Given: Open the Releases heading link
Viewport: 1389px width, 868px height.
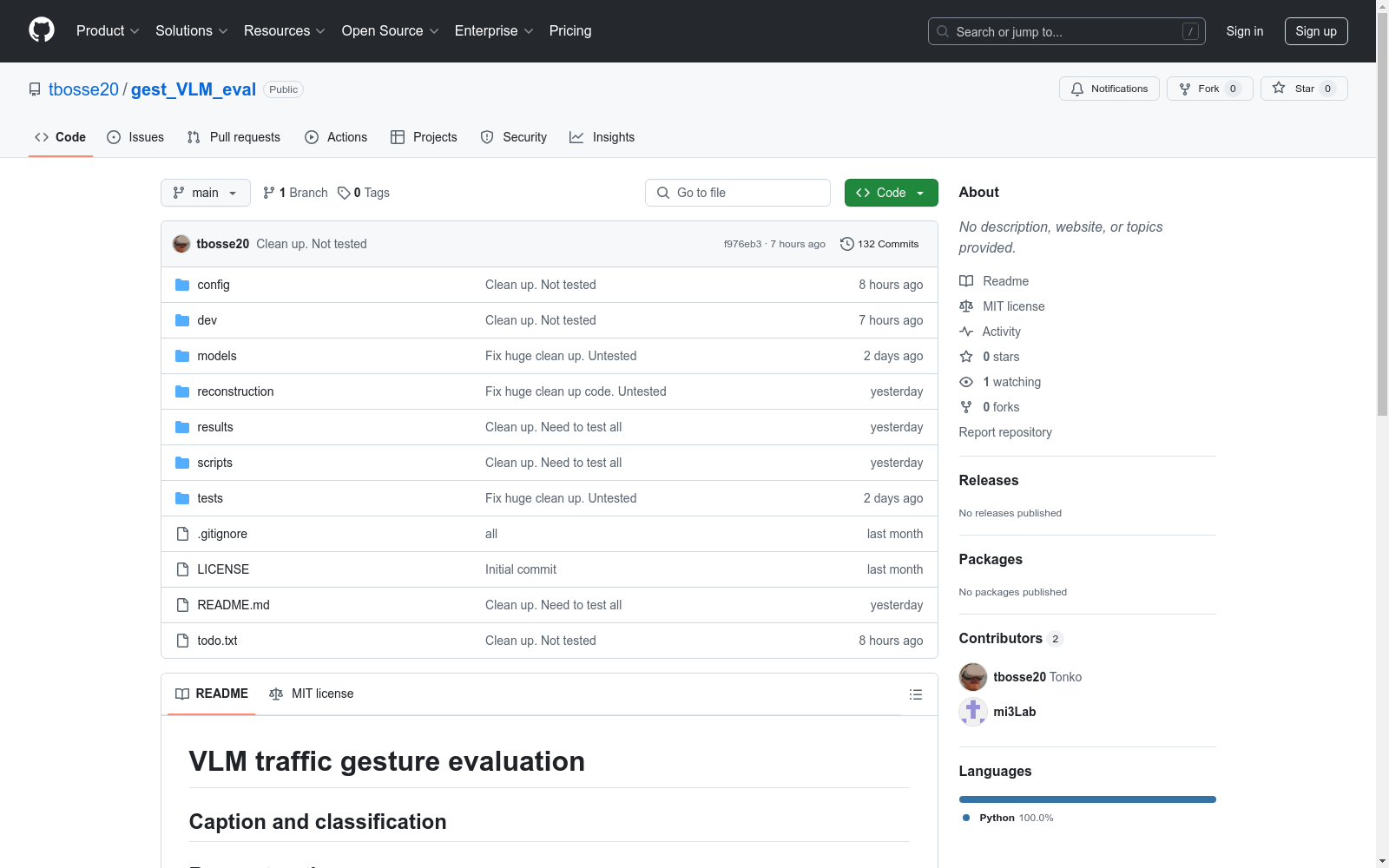Looking at the screenshot, I should coord(989,480).
